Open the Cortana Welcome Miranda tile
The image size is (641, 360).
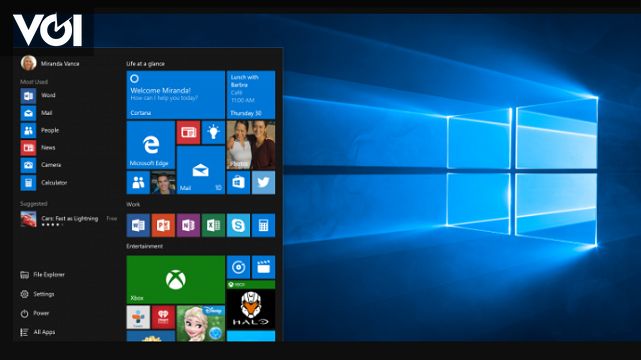(175, 95)
